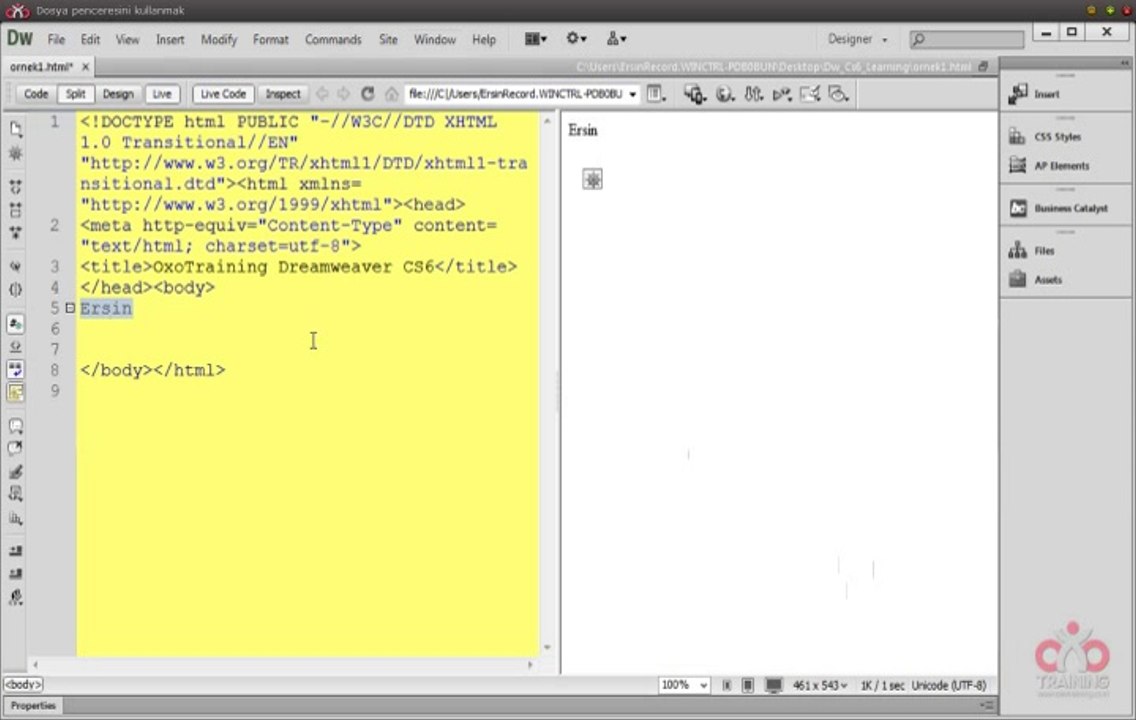Toggle Word Wrap in code view
Viewport: 1136px width, 720px height.
click(15, 369)
